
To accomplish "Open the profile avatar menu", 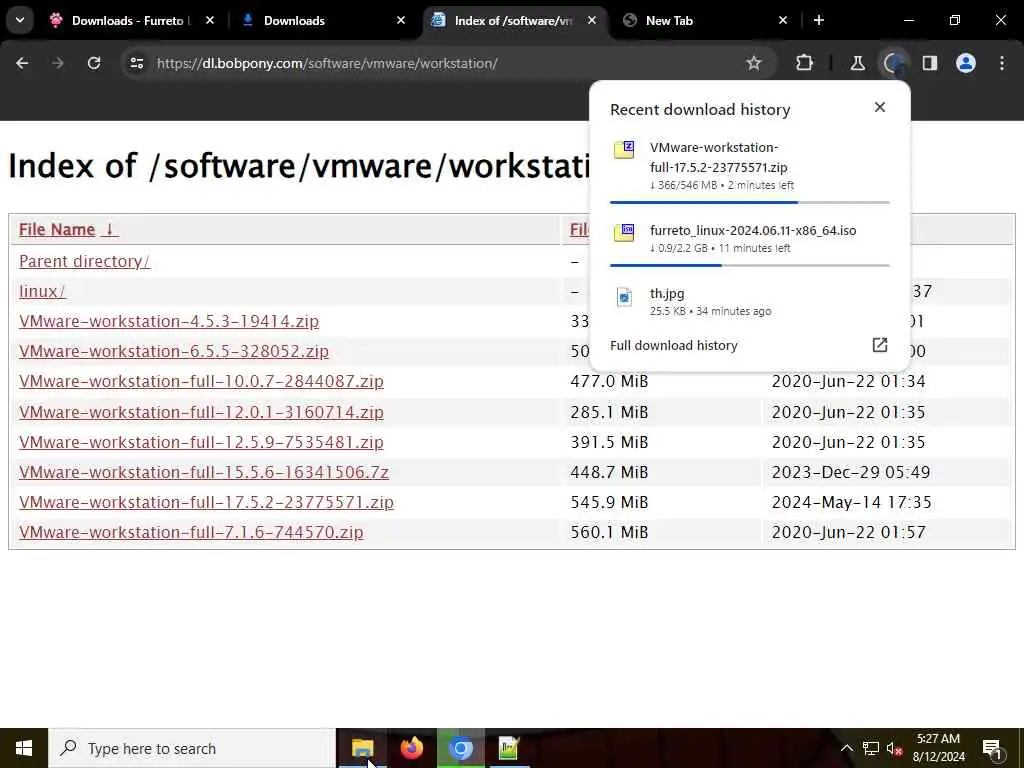I will (x=966, y=63).
